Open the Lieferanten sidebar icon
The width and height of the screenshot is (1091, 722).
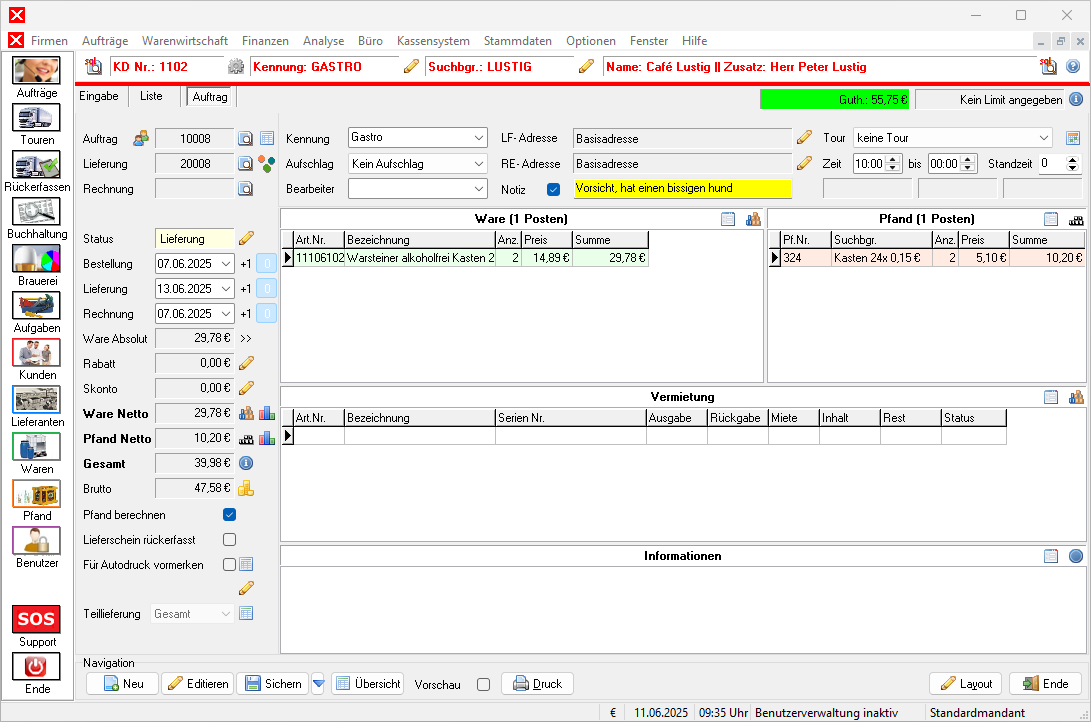tap(37, 400)
